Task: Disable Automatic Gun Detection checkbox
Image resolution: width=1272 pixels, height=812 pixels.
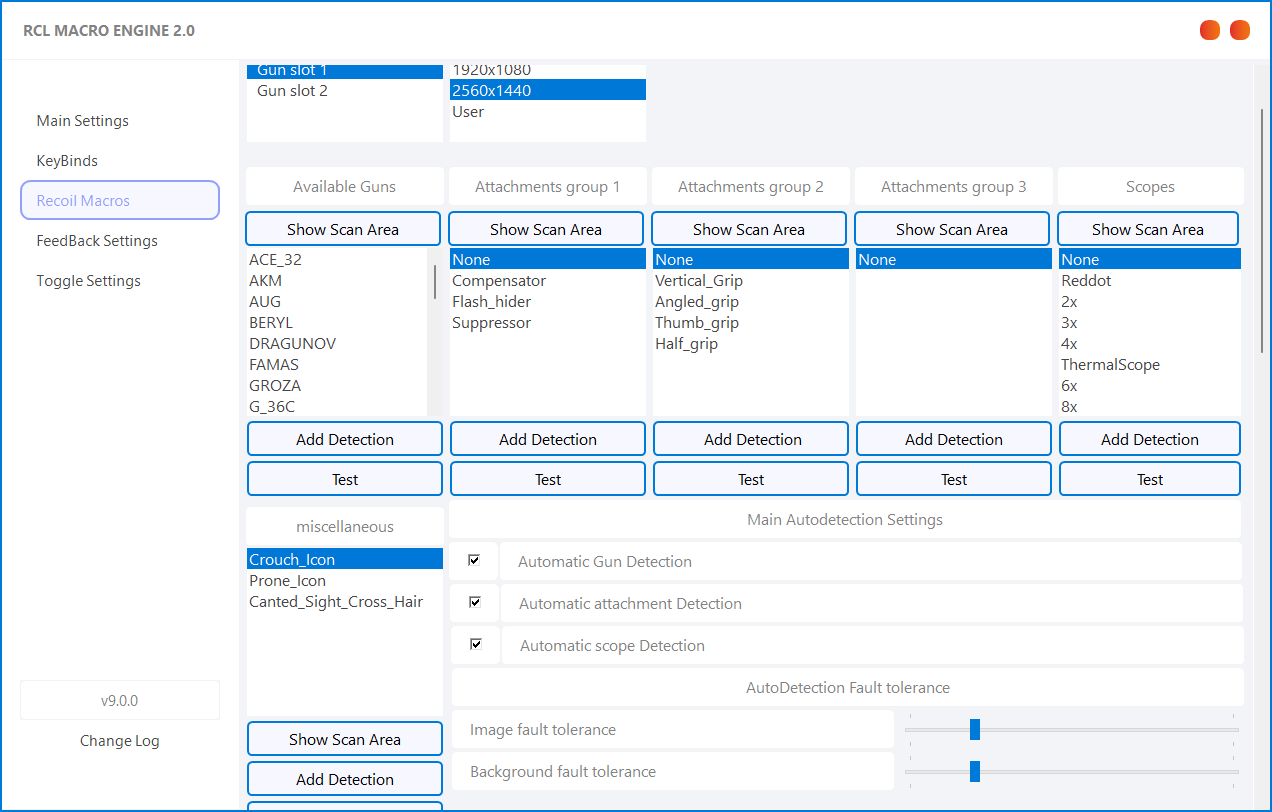Action: pyautogui.click(x=474, y=560)
